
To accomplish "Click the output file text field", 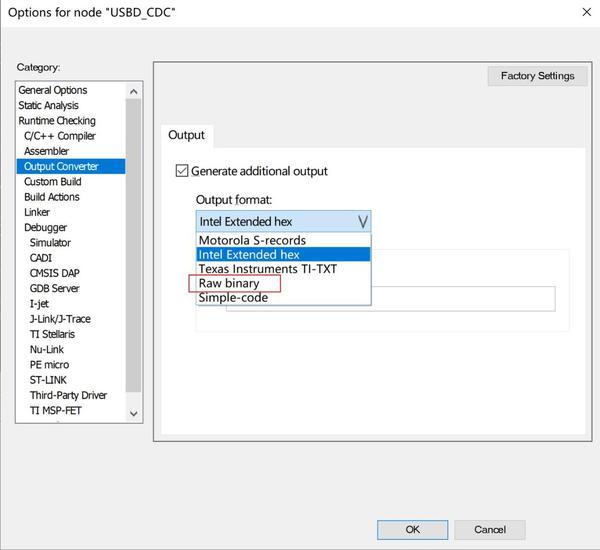I will [390, 299].
